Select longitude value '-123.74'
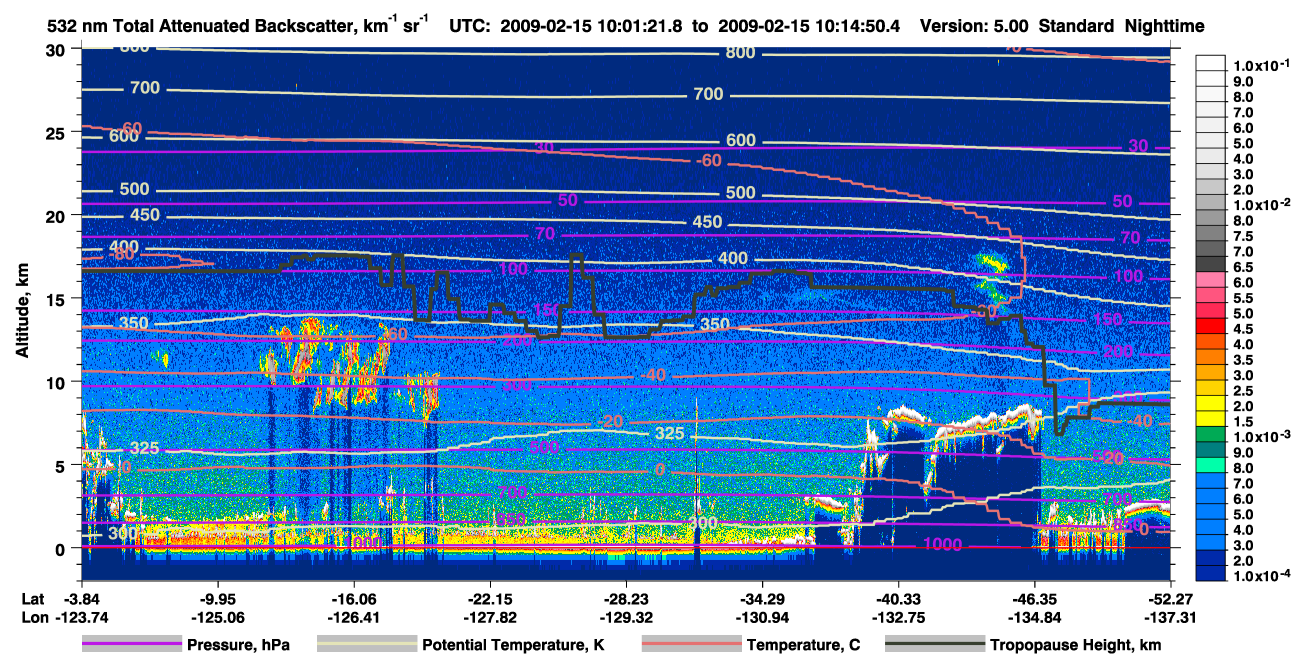Screen dimensions: 1300x667 tap(80, 617)
